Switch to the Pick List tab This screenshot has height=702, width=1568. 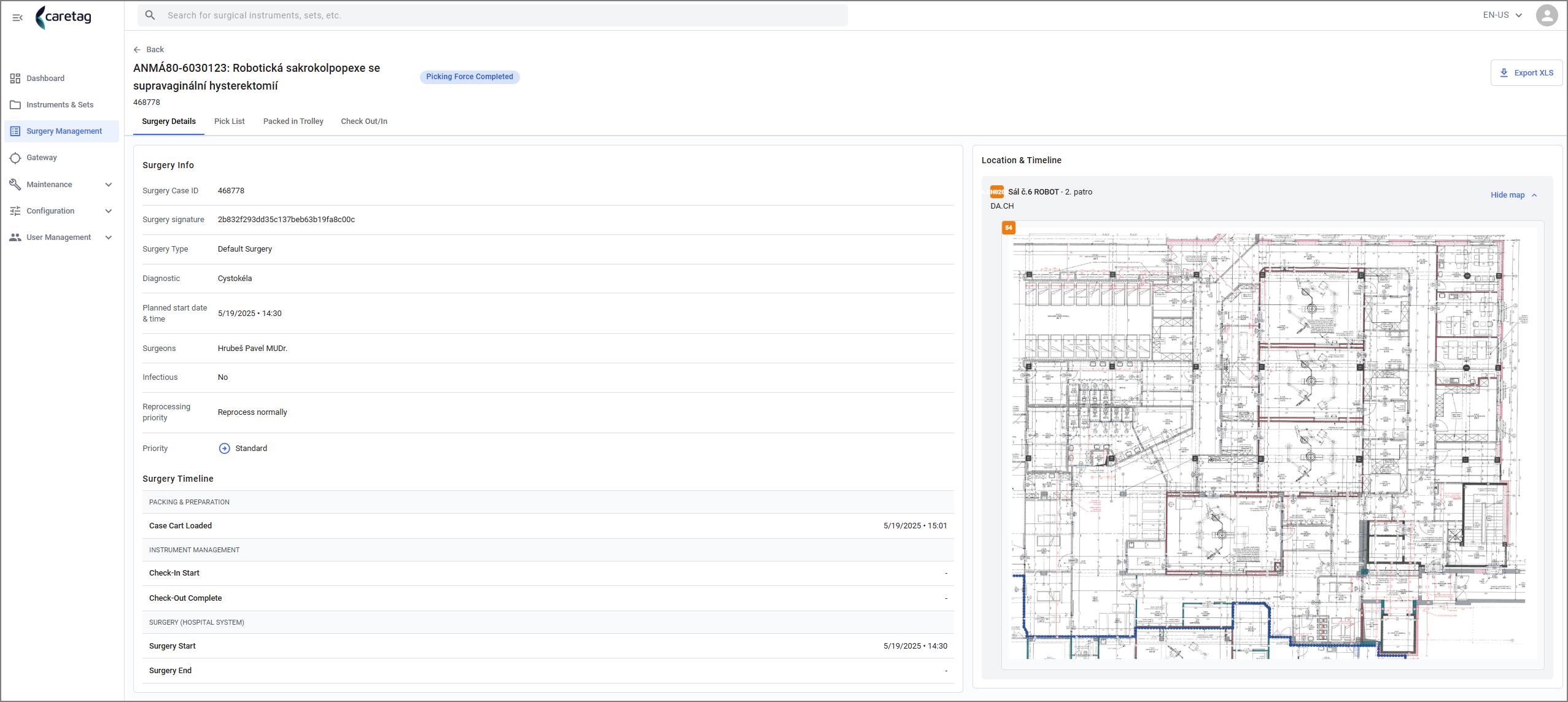pyautogui.click(x=230, y=121)
